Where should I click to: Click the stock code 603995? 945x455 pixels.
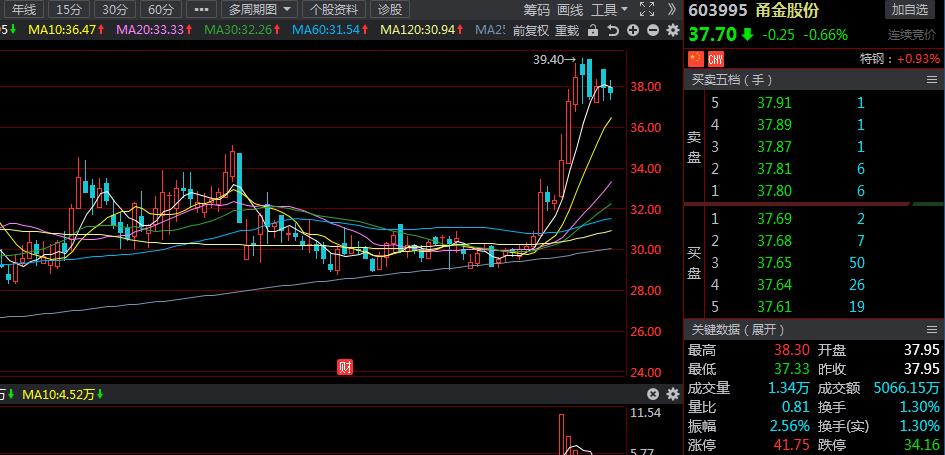718,10
